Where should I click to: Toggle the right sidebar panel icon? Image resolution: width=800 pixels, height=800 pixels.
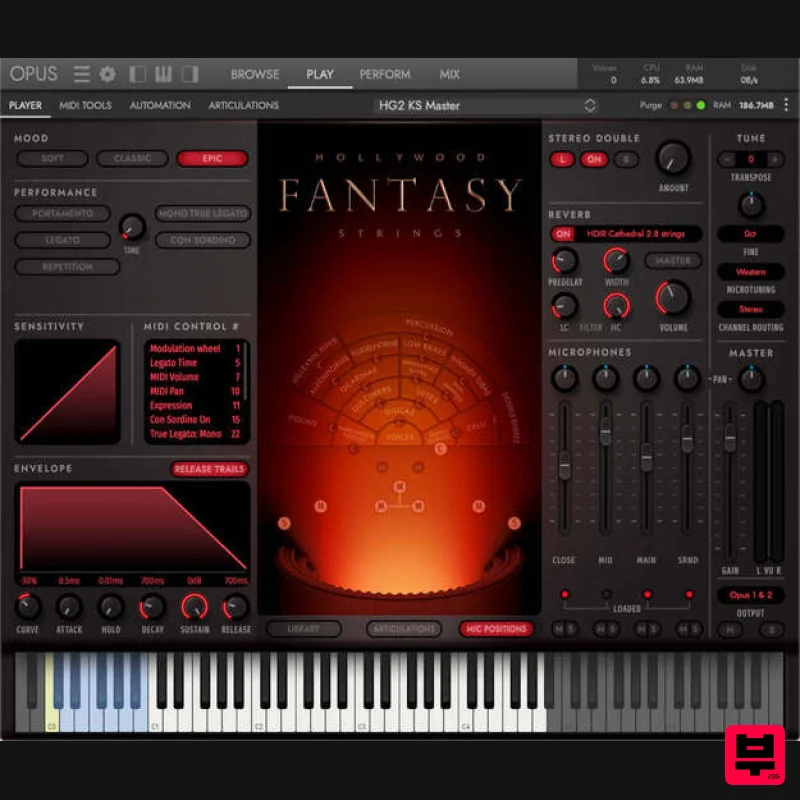(x=190, y=74)
